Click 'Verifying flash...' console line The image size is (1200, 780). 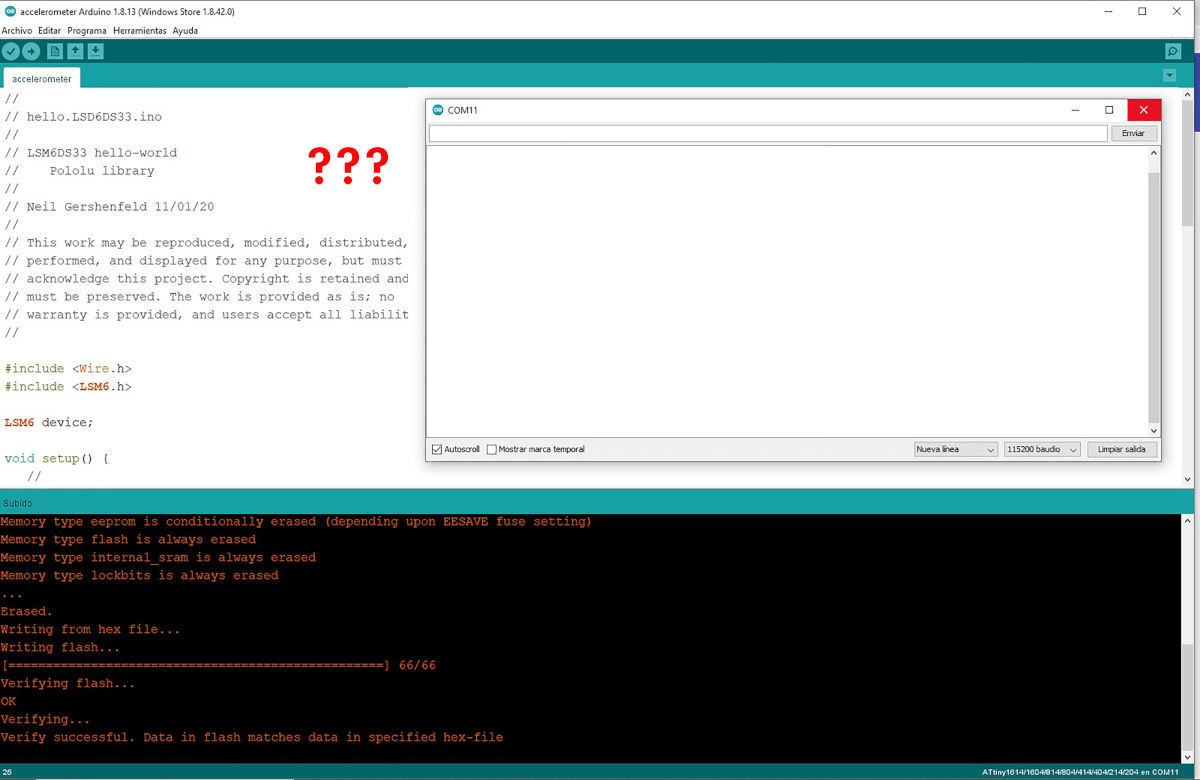[68, 683]
